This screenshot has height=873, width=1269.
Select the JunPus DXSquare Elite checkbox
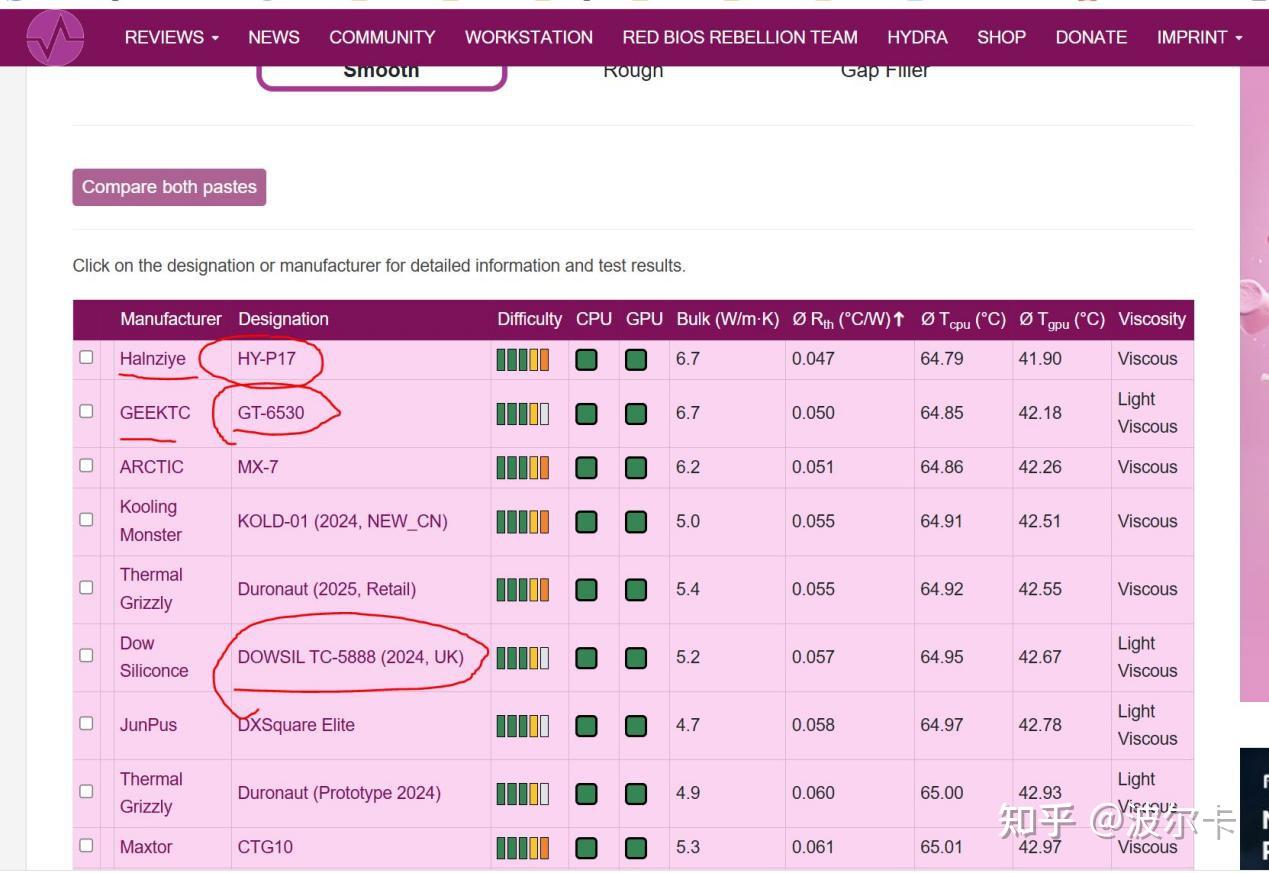(x=86, y=723)
